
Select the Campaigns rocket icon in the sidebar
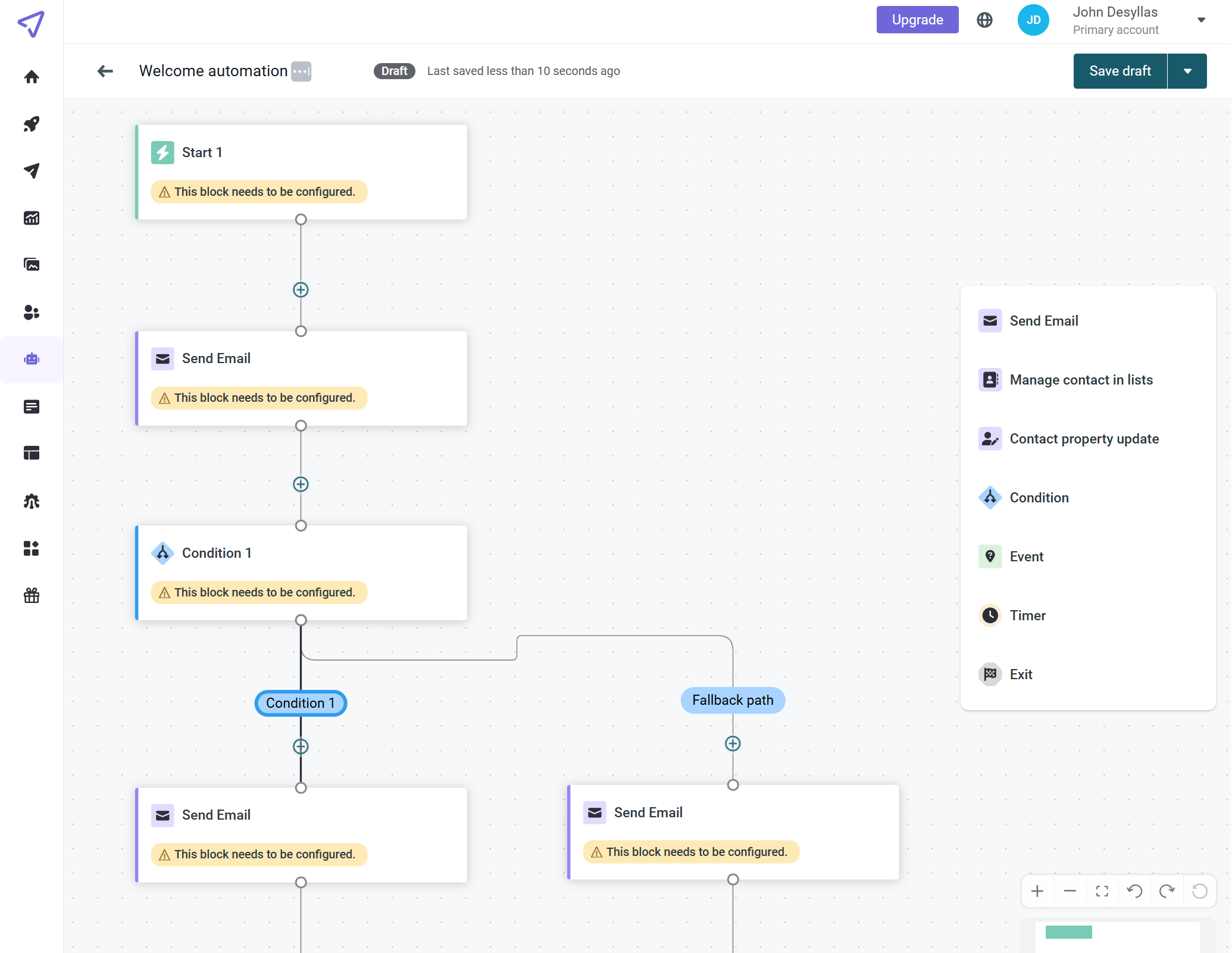click(x=32, y=124)
